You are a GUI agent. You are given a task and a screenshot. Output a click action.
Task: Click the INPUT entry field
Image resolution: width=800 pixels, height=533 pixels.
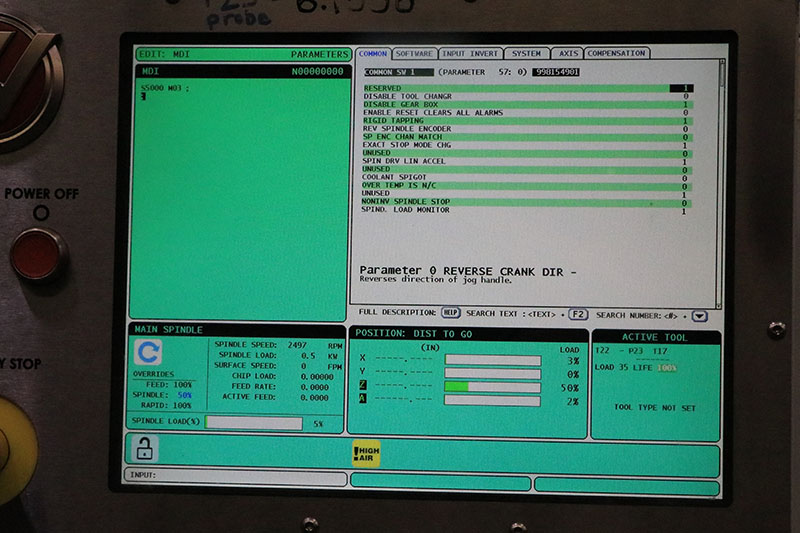click(236, 476)
